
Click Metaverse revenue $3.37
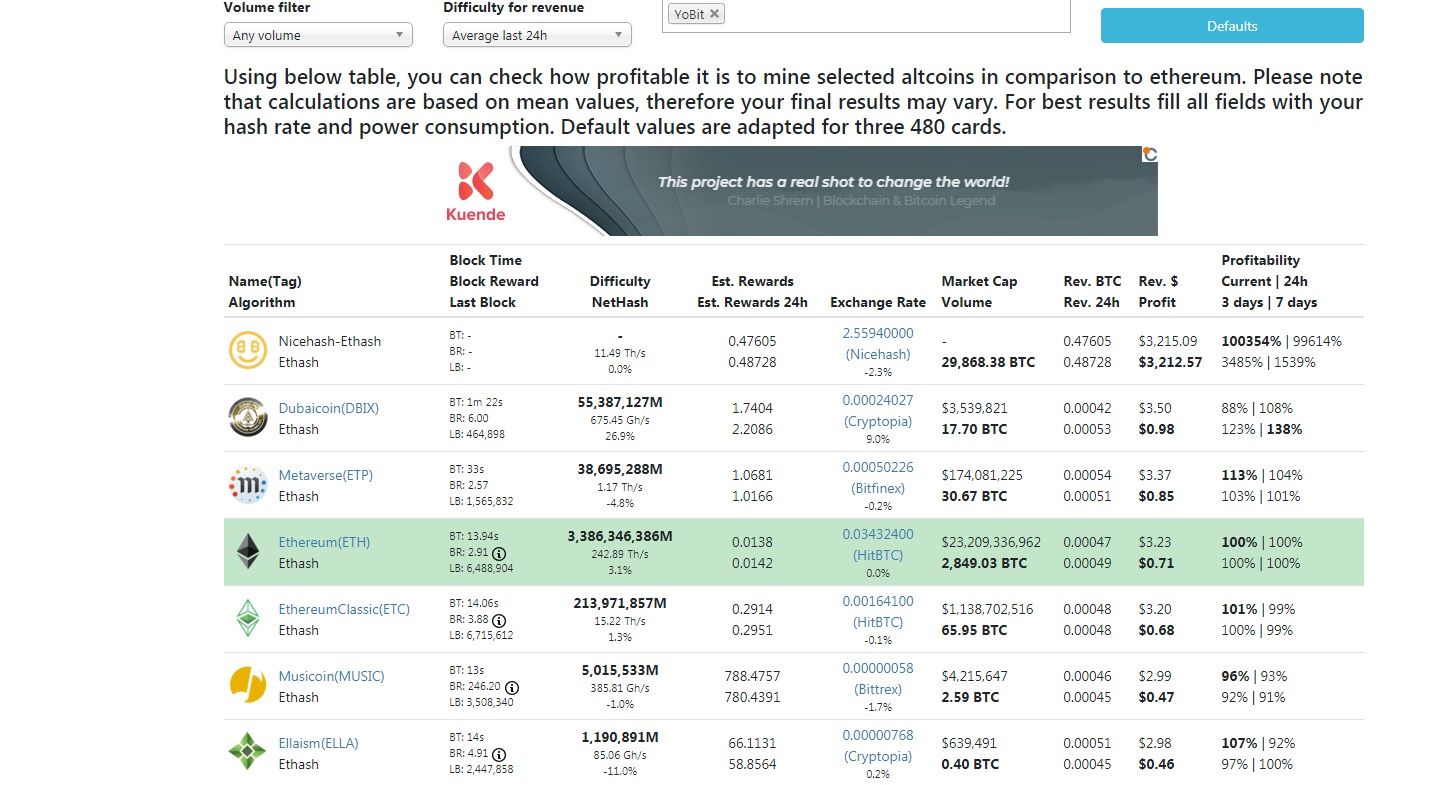coord(1155,475)
